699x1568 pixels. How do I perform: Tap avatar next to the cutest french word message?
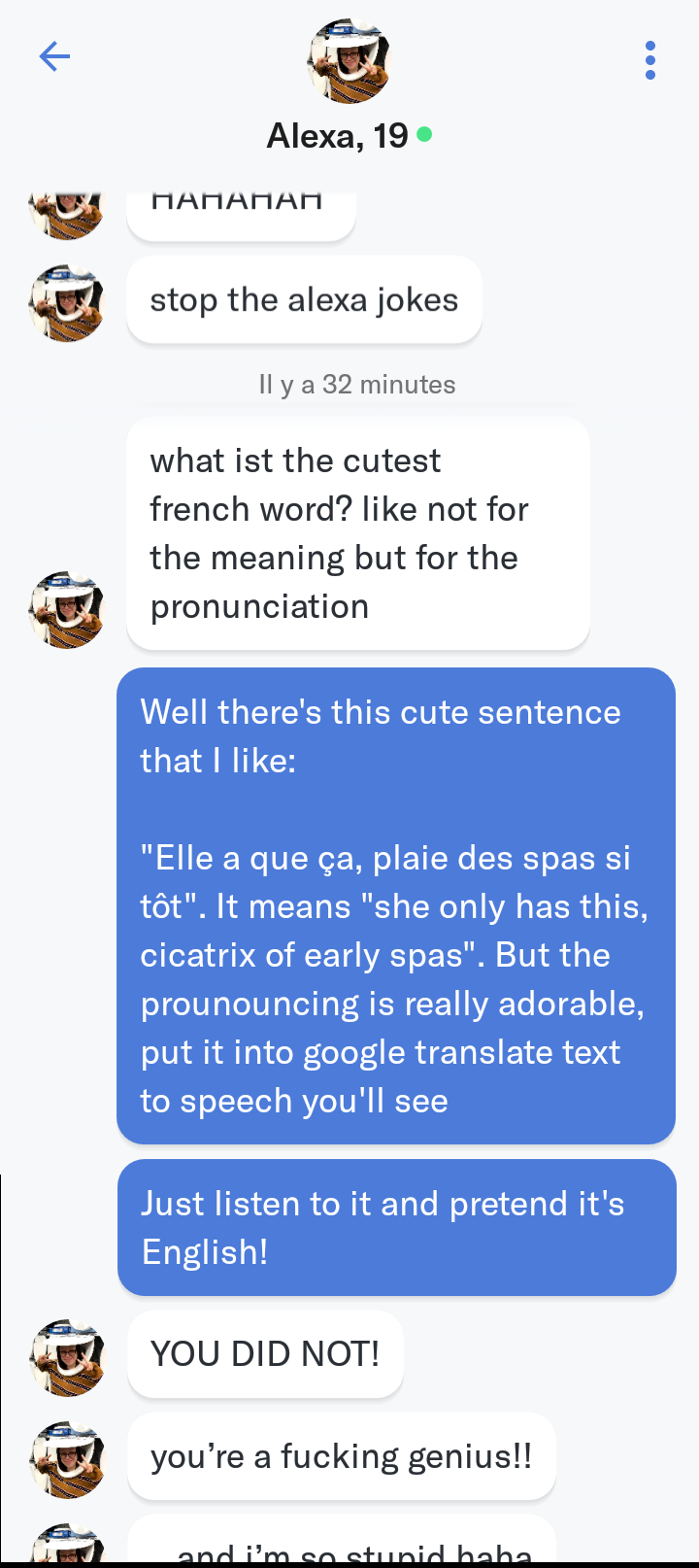click(x=67, y=609)
